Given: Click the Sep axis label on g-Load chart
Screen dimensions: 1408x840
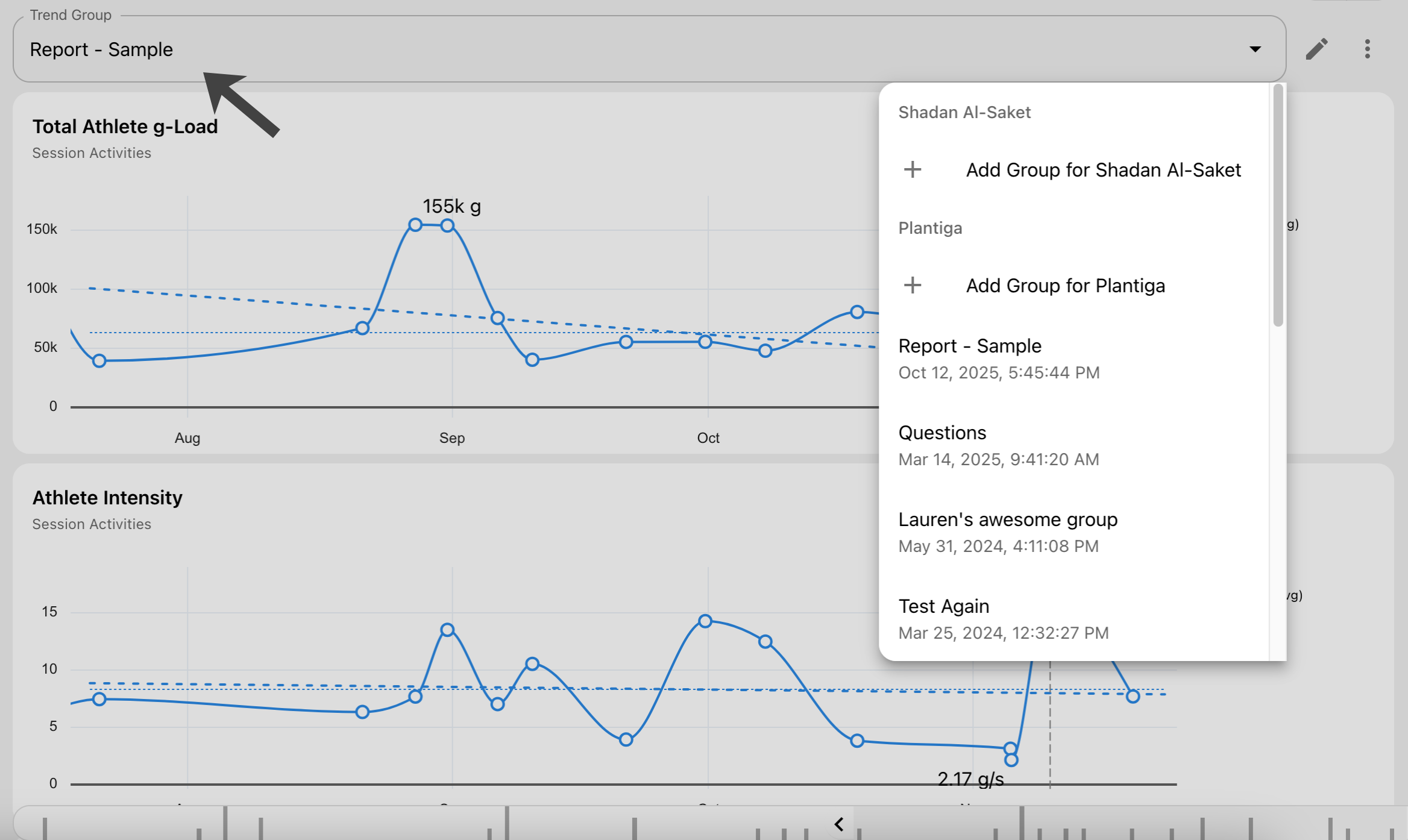Looking at the screenshot, I should click(x=451, y=438).
